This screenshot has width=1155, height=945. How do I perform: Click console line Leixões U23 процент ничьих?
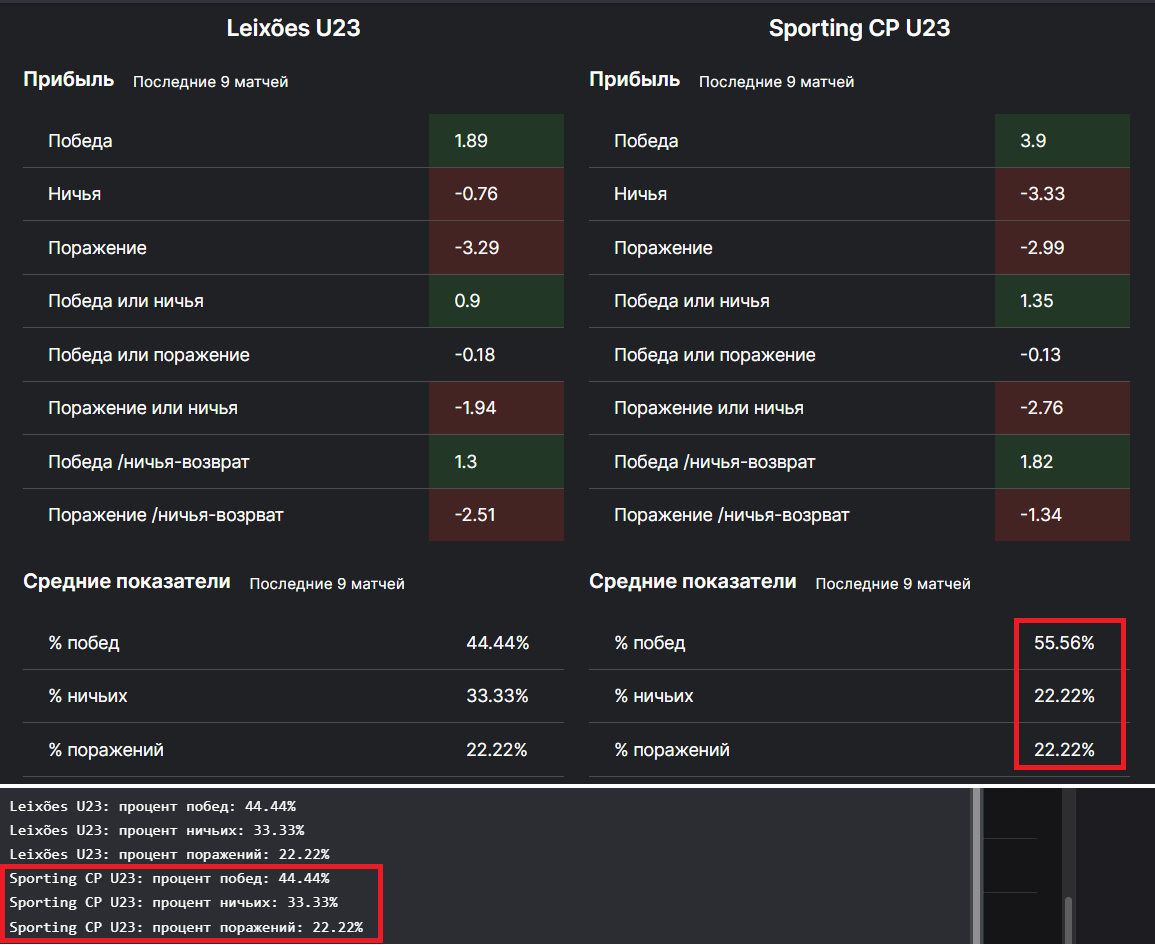pos(156,830)
